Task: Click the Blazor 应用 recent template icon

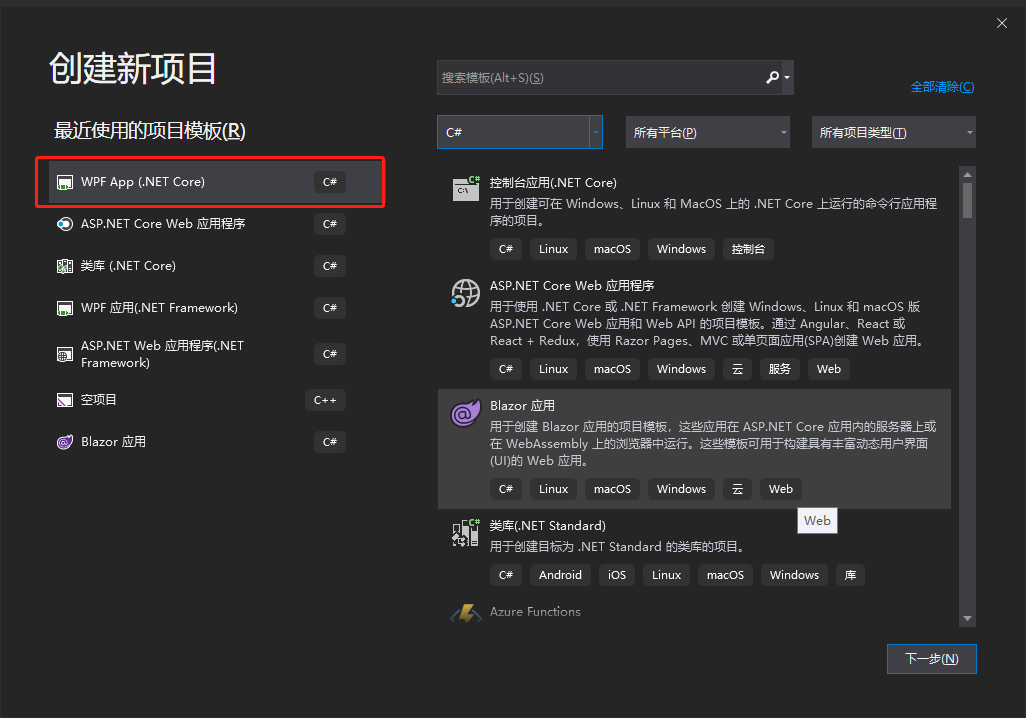Action: (x=65, y=442)
